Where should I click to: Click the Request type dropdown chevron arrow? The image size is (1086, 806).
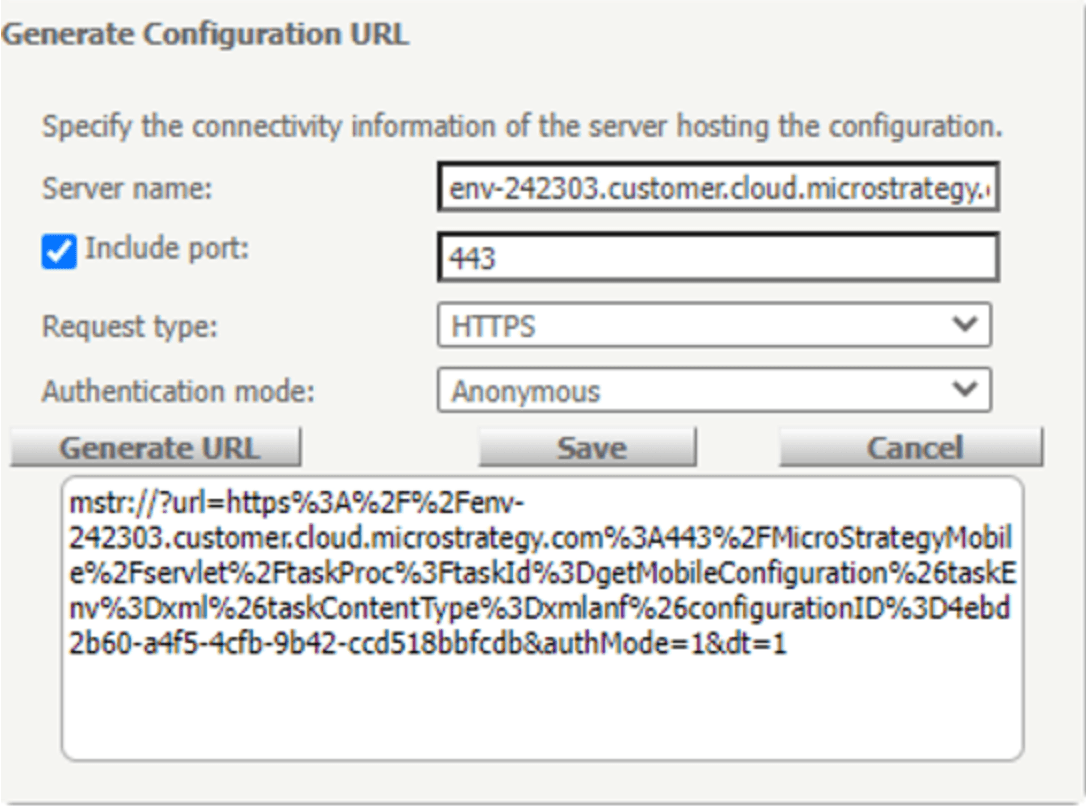964,325
